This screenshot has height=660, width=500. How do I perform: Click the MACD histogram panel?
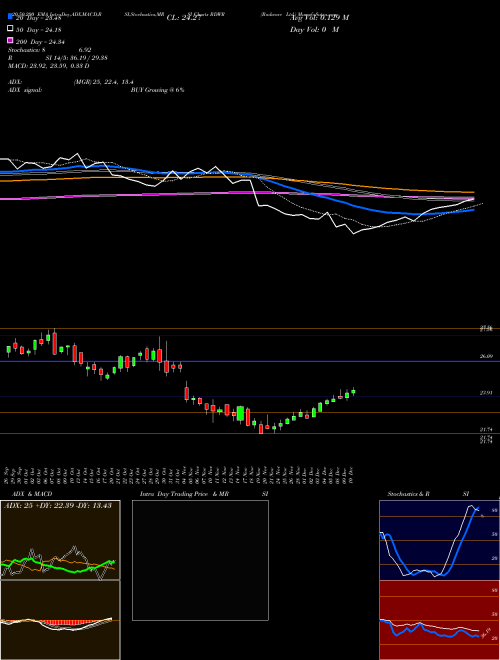click(60, 620)
